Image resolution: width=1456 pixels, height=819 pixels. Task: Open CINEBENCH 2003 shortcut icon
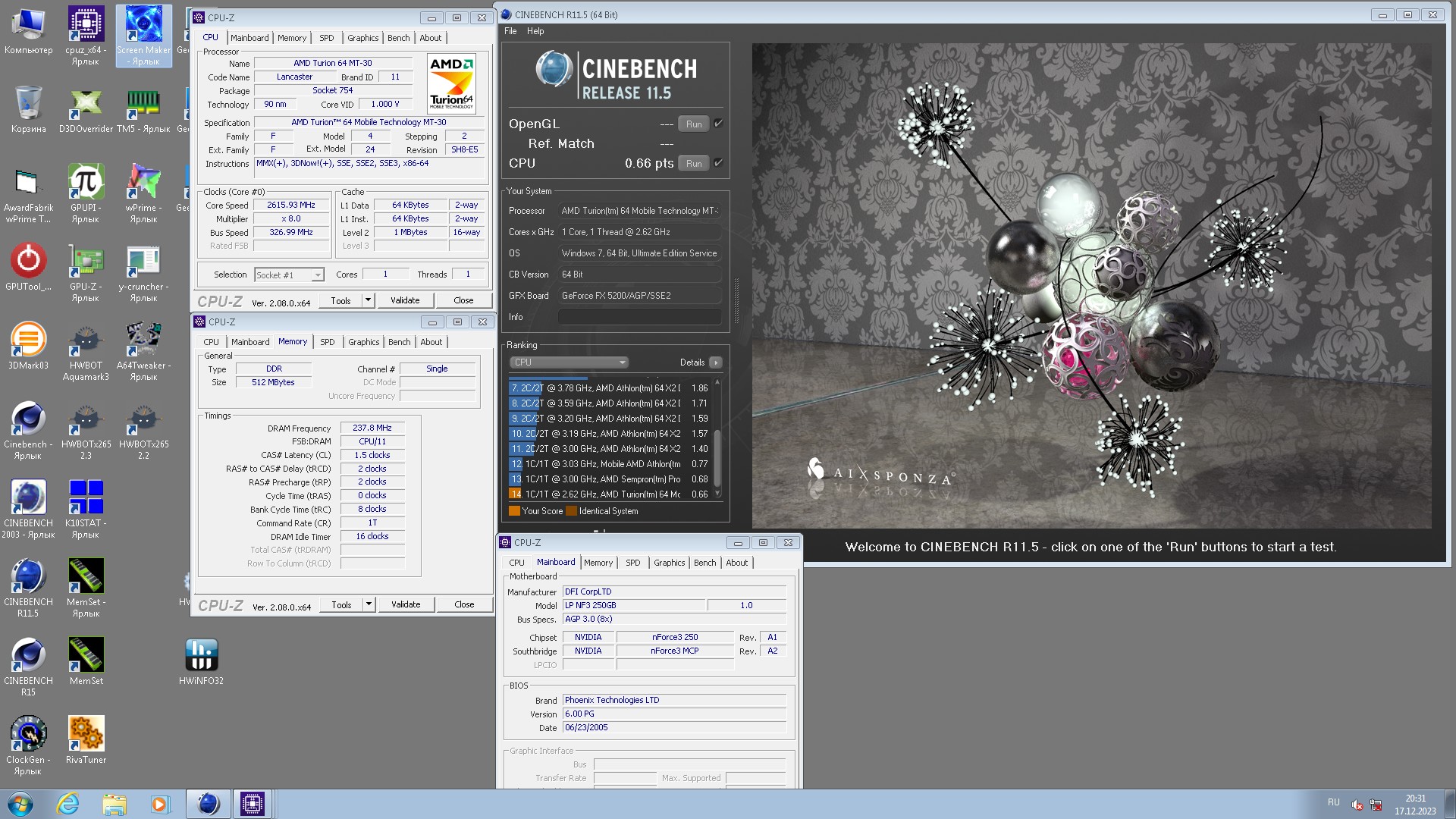[28, 510]
